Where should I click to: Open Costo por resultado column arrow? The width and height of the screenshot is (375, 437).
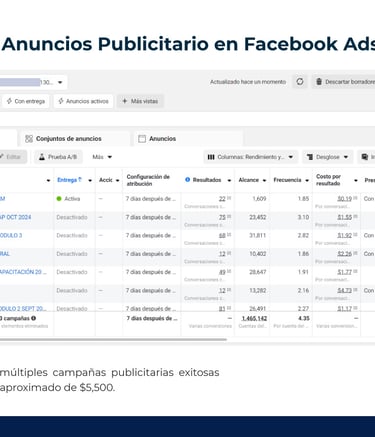[x=356, y=180]
